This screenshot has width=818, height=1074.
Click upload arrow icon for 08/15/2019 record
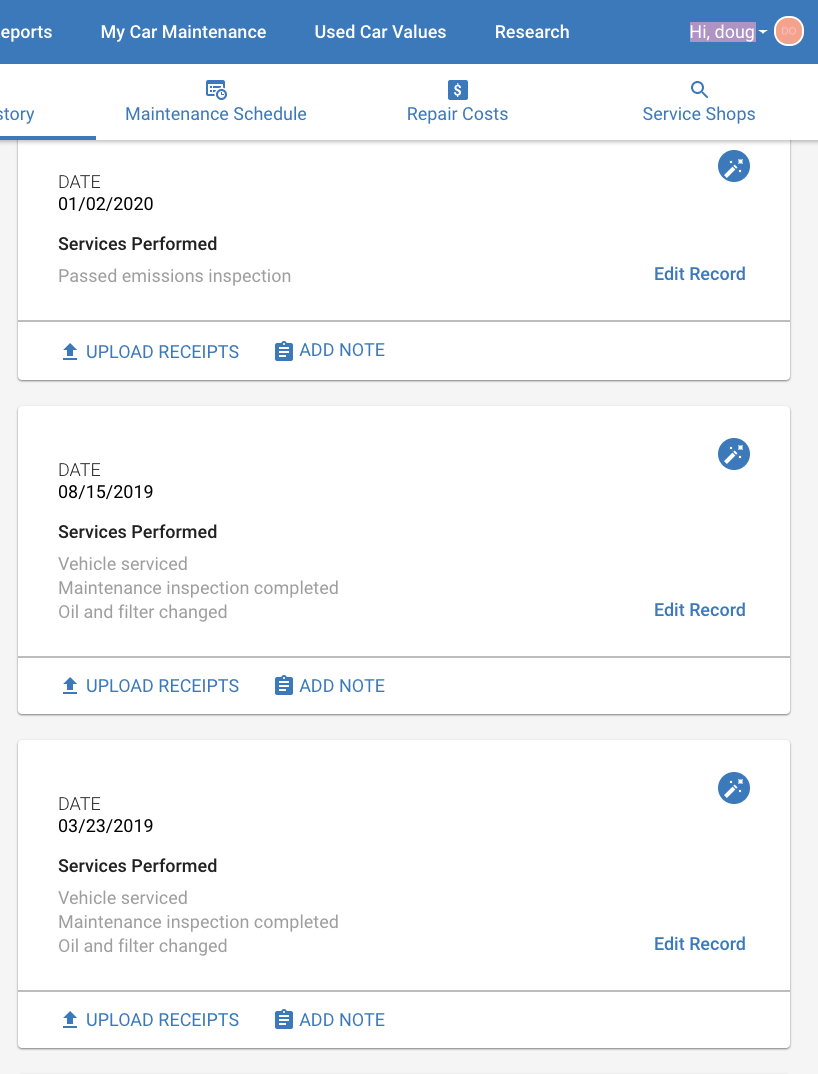coord(70,686)
